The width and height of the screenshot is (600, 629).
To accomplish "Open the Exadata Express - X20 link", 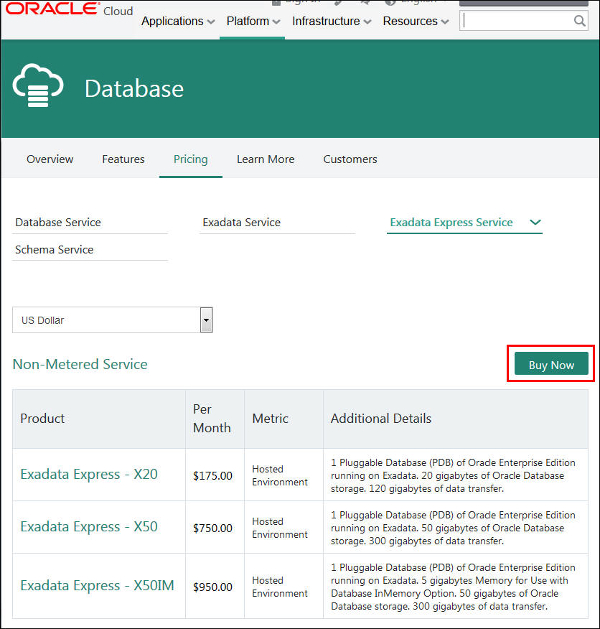I will point(89,474).
